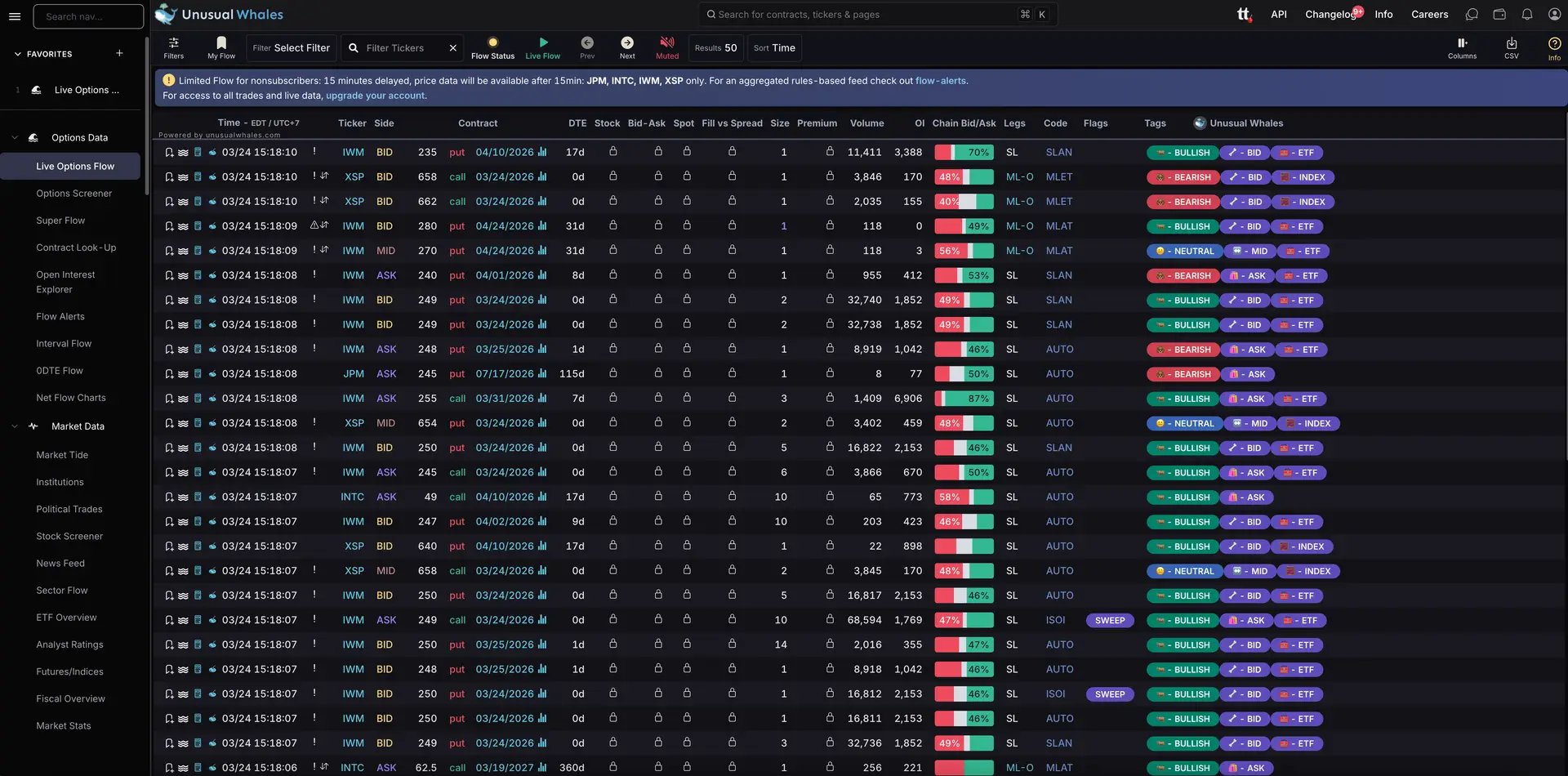Open chart icon for JPM 07/17/2026 put
Screen dimensions: 1568x776
(542, 373)
